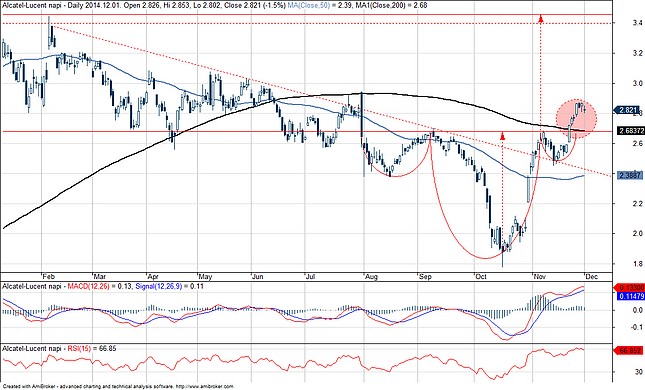The image size is (645, 390).
Task: Click the Dec date axis label
Action: coord(592,276)
